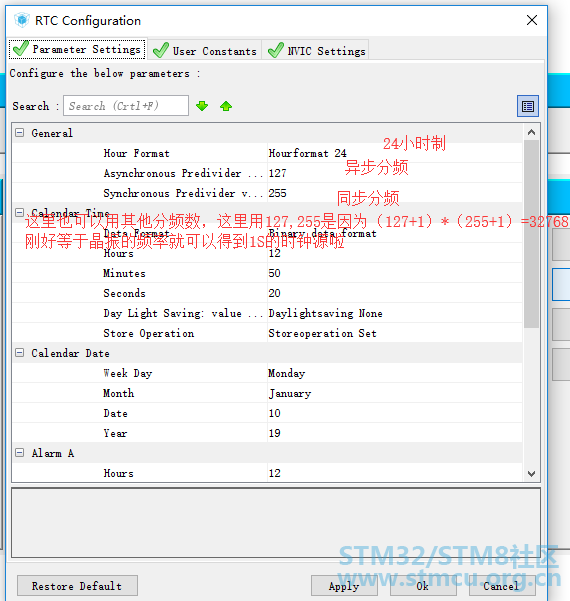Open the Month January value
This screenshot has width=570, height=601.
click(290, 393)
